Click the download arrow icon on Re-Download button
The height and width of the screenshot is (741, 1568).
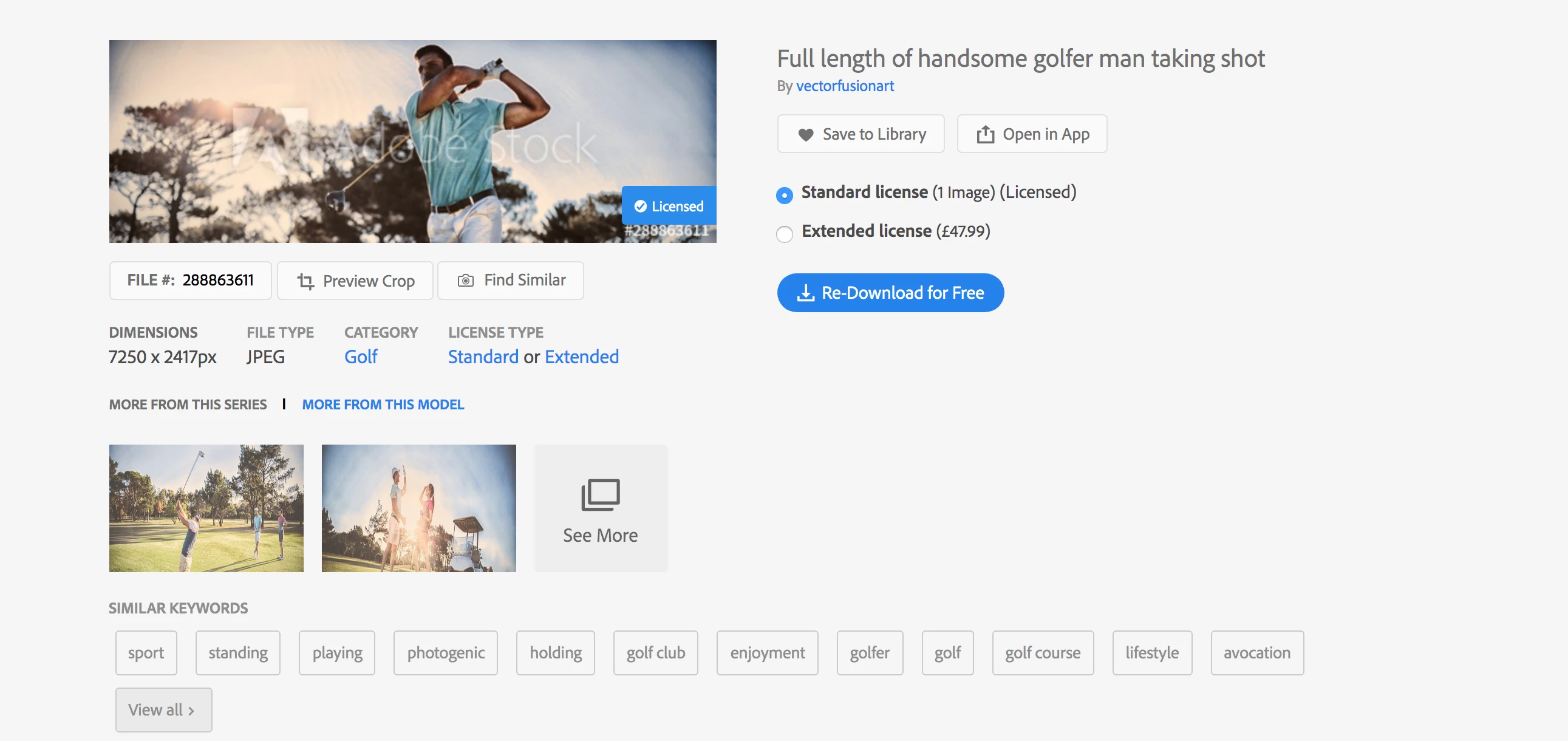pos(805,293)
